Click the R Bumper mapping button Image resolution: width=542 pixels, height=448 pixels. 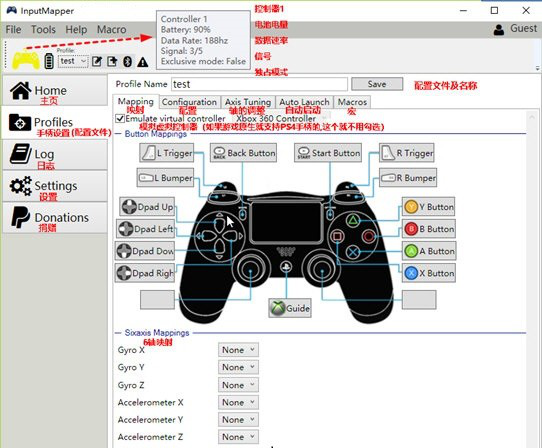point(408,178)
